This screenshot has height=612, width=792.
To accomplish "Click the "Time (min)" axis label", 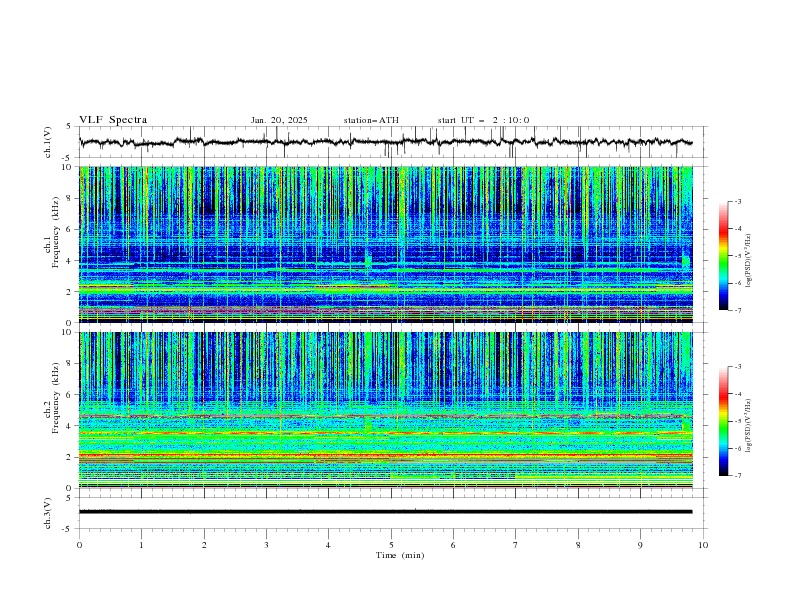I will pos(400,555).
